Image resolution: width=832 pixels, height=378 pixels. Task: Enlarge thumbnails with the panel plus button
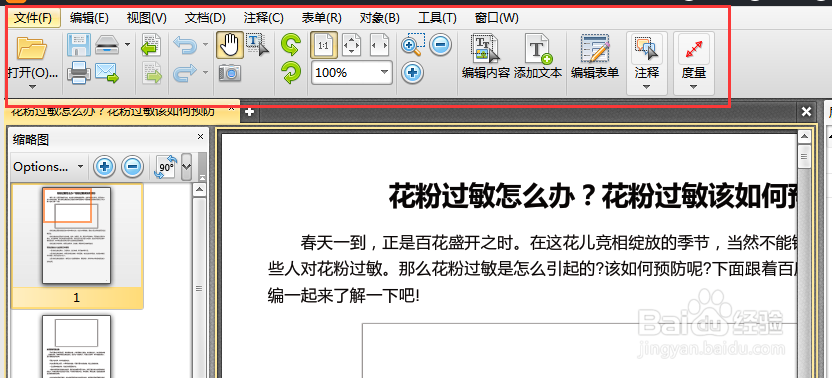pos(104,167)
